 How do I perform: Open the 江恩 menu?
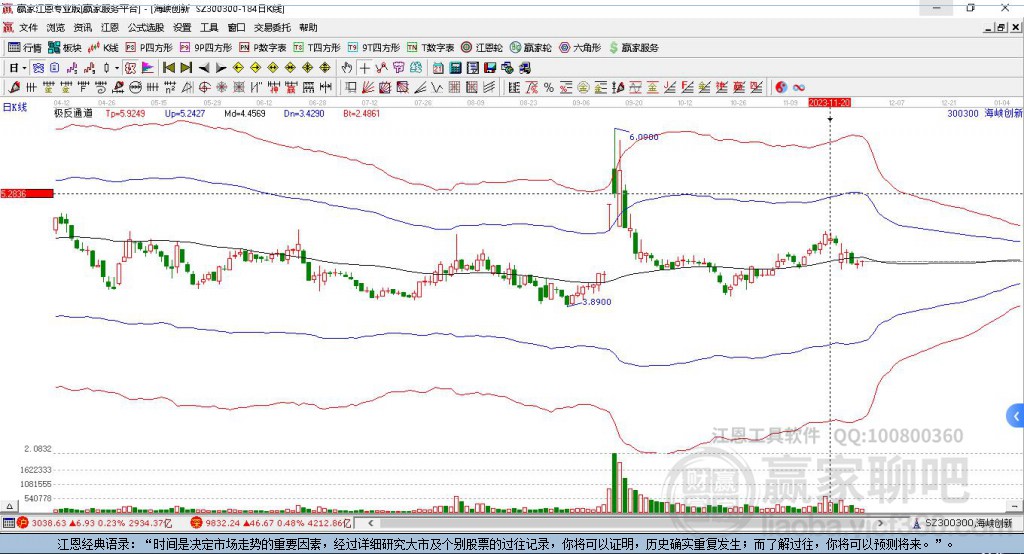(110, 27)
